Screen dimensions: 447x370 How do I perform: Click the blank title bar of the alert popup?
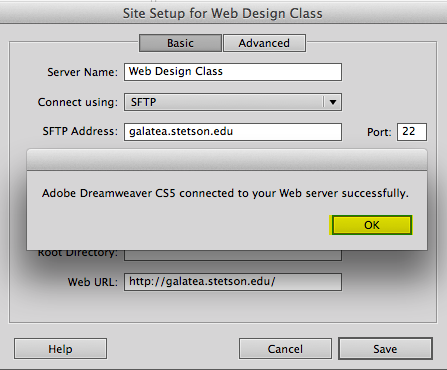point(227,160)
